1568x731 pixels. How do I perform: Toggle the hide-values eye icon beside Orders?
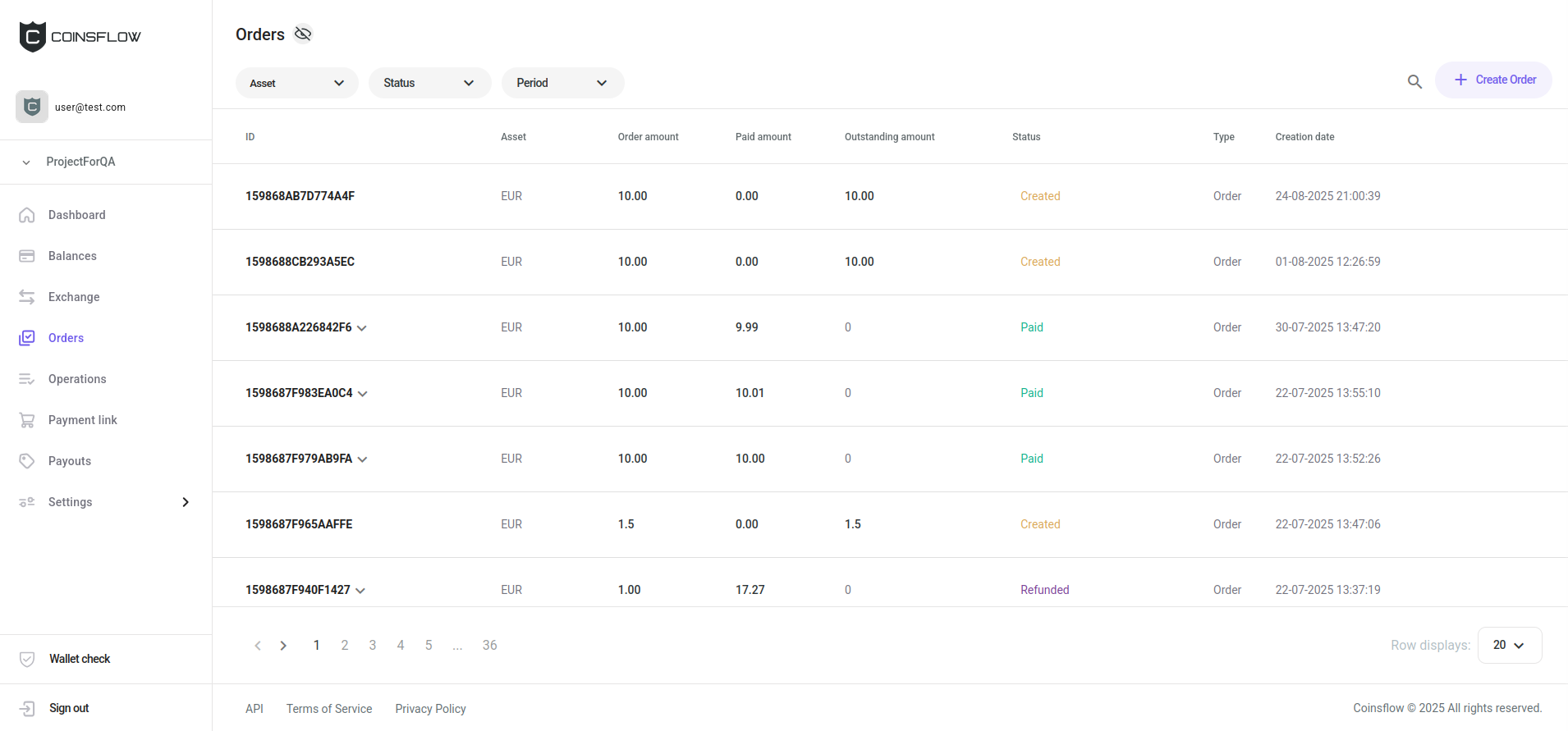(303, 34)
